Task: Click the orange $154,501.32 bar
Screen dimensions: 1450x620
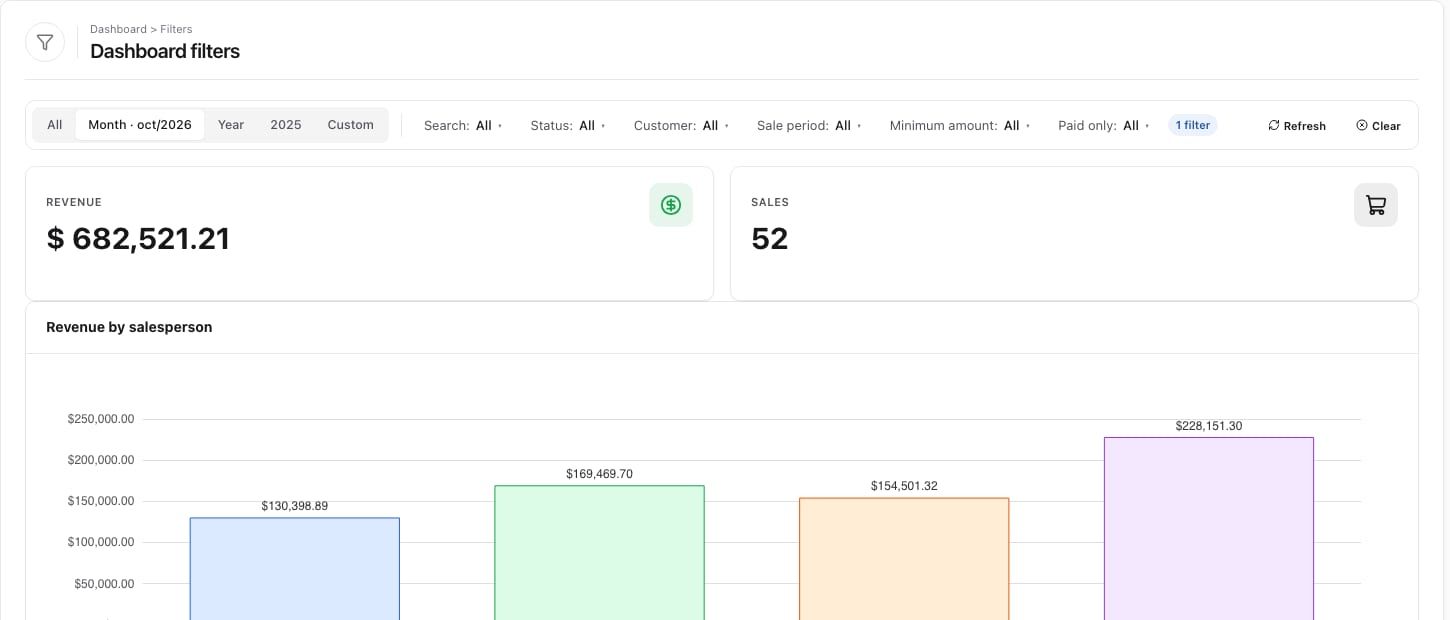Action: [x=904, y=558]
